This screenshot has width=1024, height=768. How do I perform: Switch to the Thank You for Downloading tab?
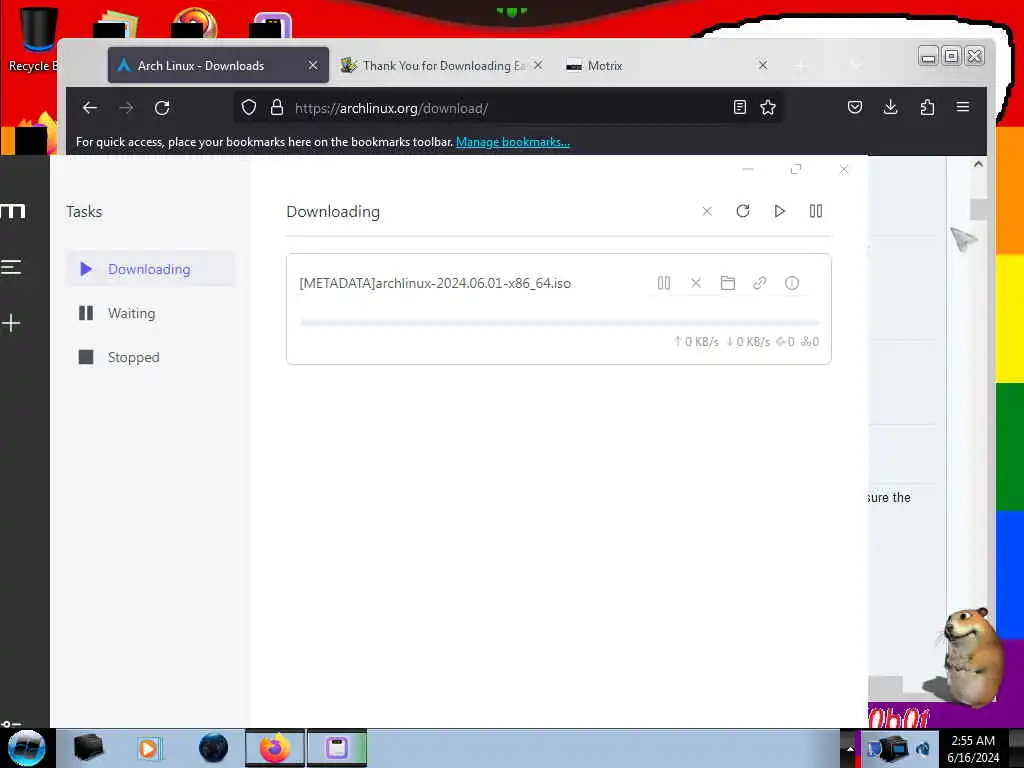click(x=443, y=65)
